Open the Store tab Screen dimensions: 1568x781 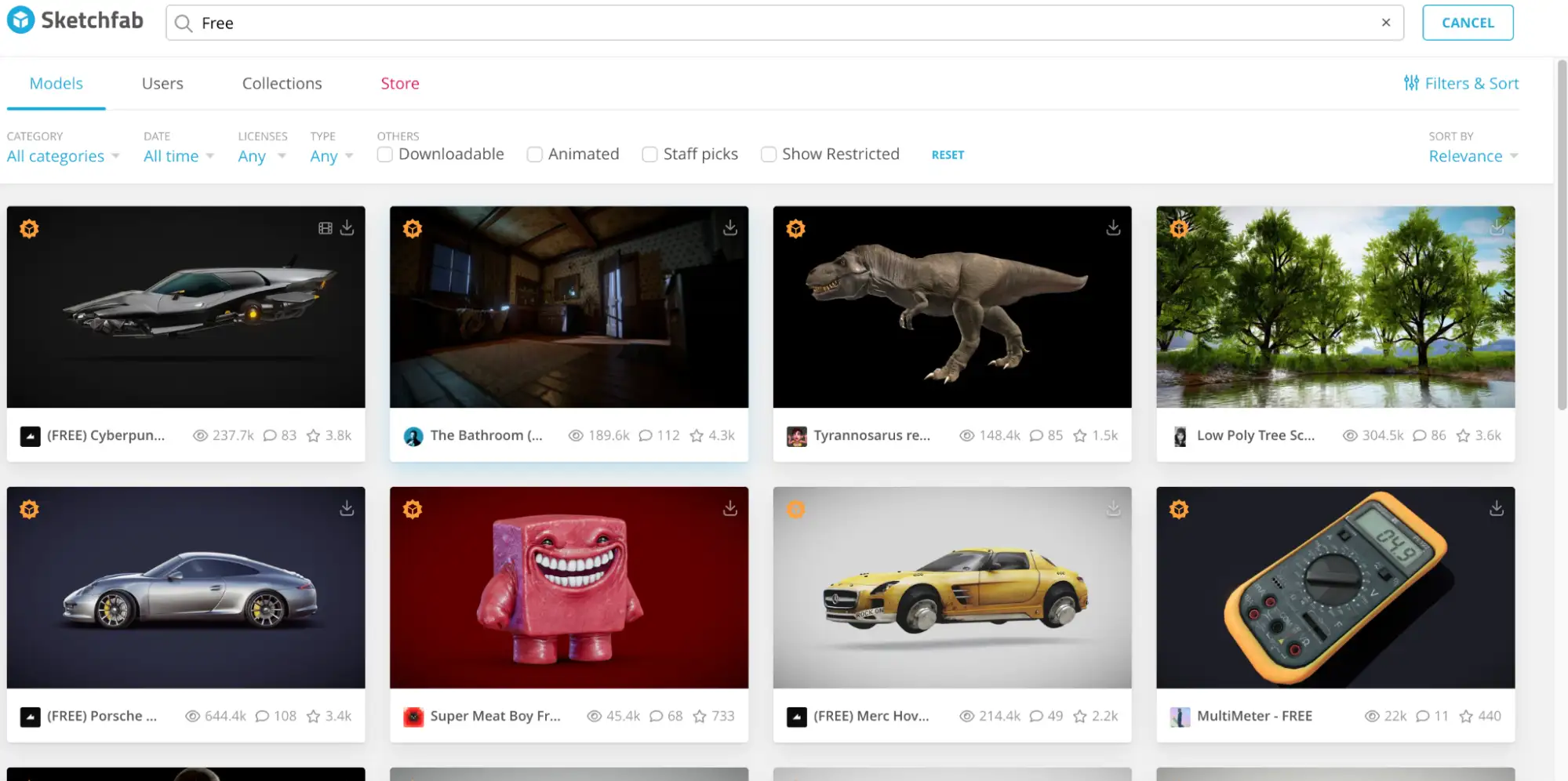click(x=400, y=83)
